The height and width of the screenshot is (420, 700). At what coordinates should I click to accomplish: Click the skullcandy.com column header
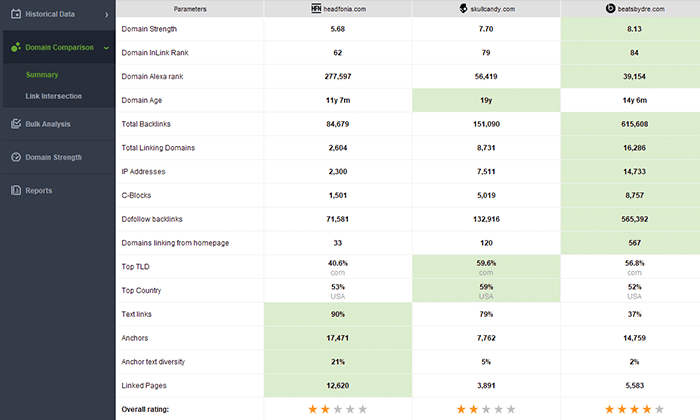point(486,8)
